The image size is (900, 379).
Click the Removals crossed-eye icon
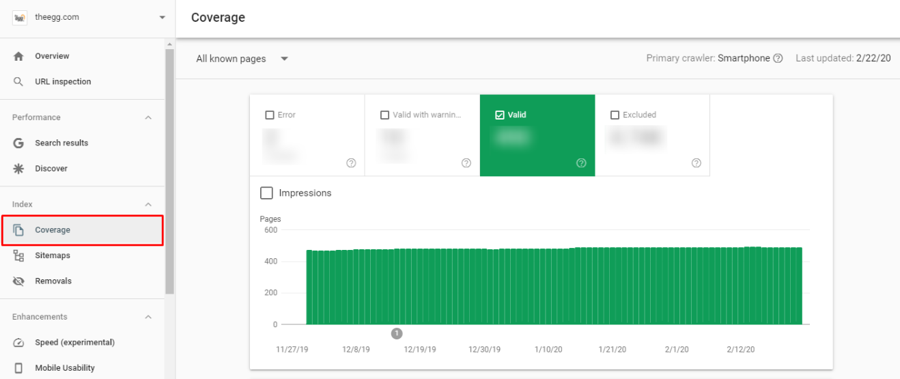[x=18, y=281]
